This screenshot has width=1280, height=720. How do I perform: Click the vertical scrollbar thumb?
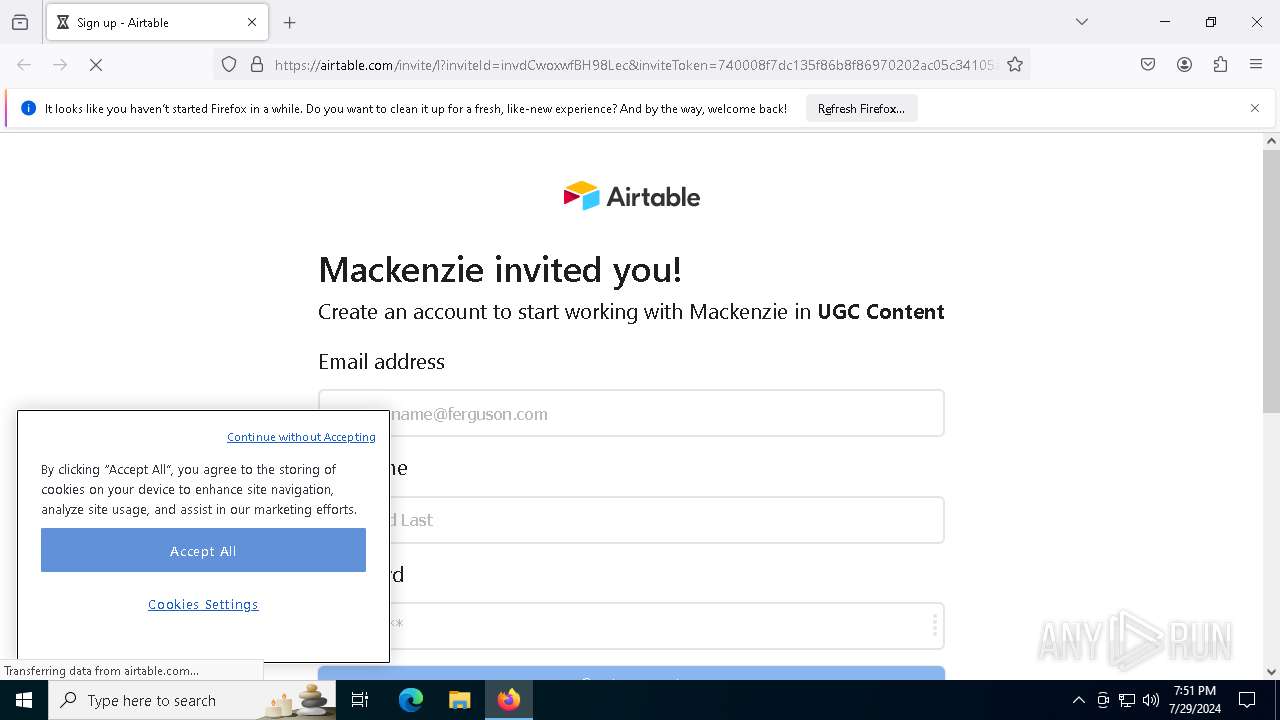point(1271,281)
